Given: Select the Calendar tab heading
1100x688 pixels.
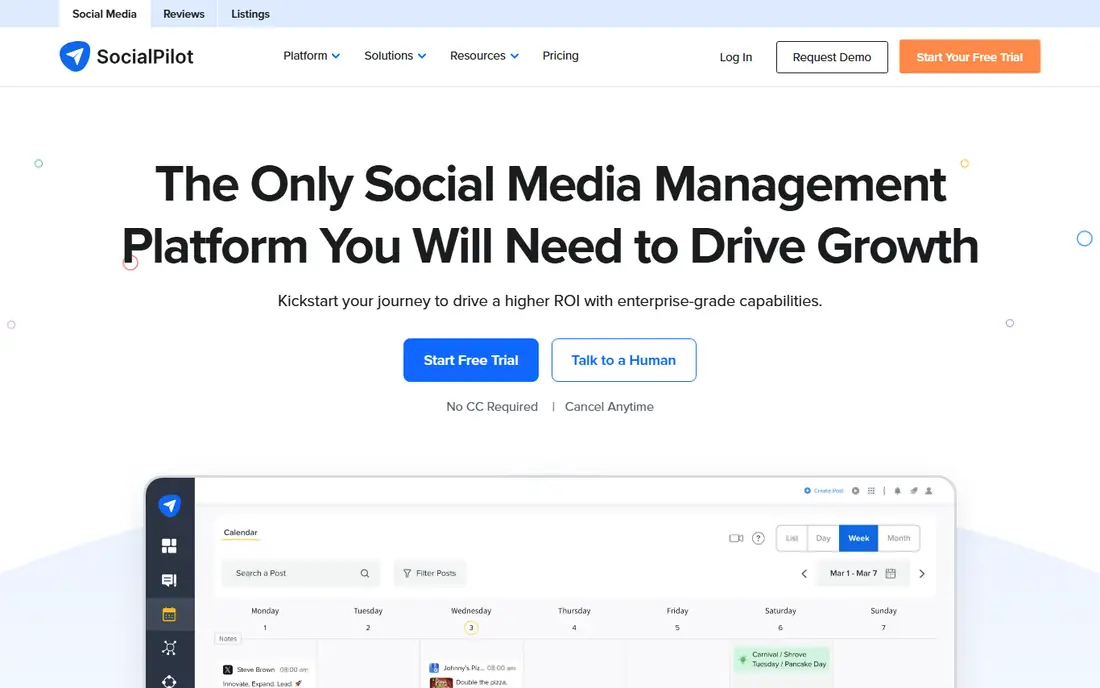Looking at the screenshot, I should pyautogui.click(x=241, y=533).
